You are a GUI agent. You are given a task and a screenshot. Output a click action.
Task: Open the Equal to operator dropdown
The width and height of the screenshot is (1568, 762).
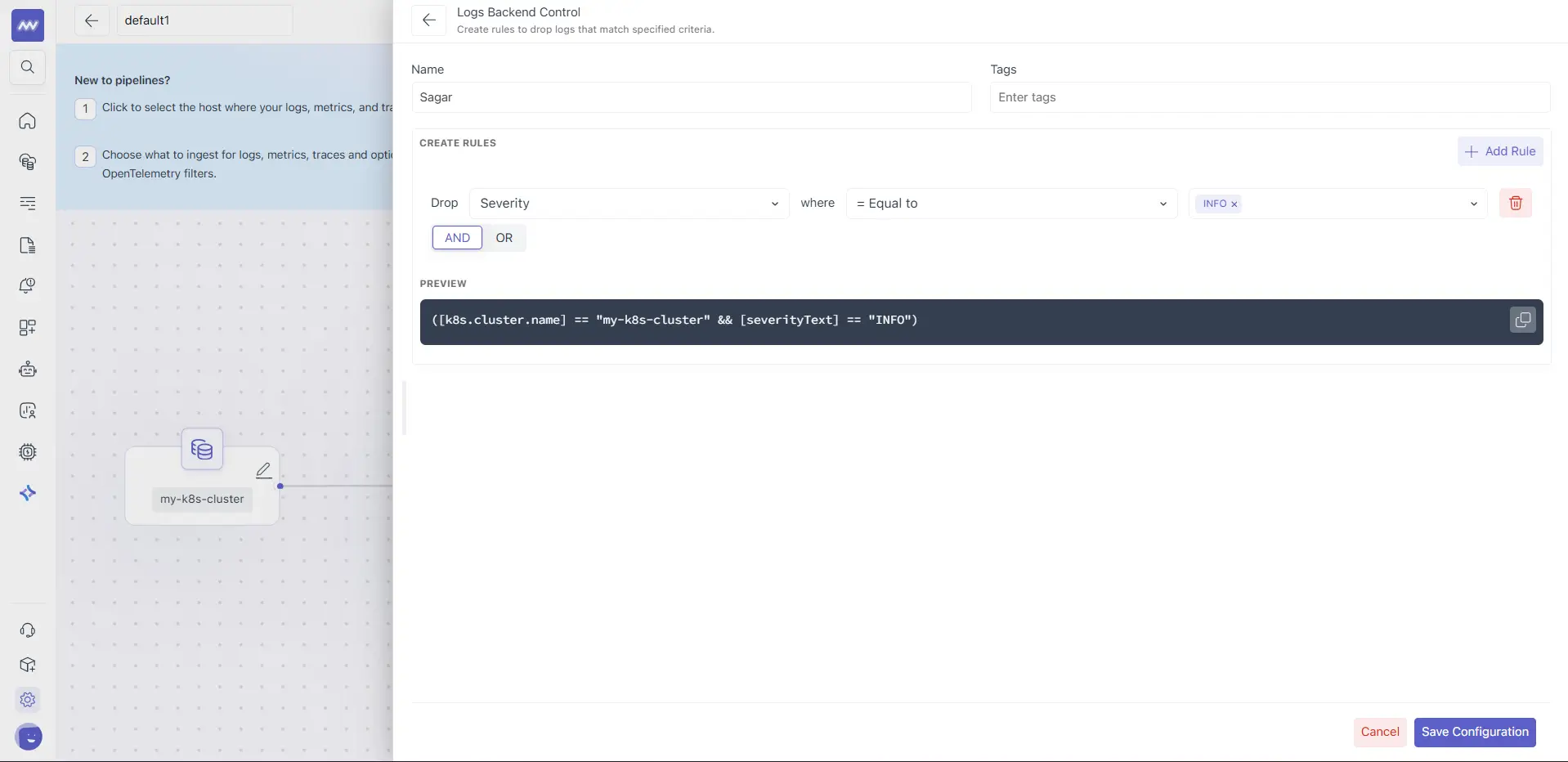(x=1010, y=203)
